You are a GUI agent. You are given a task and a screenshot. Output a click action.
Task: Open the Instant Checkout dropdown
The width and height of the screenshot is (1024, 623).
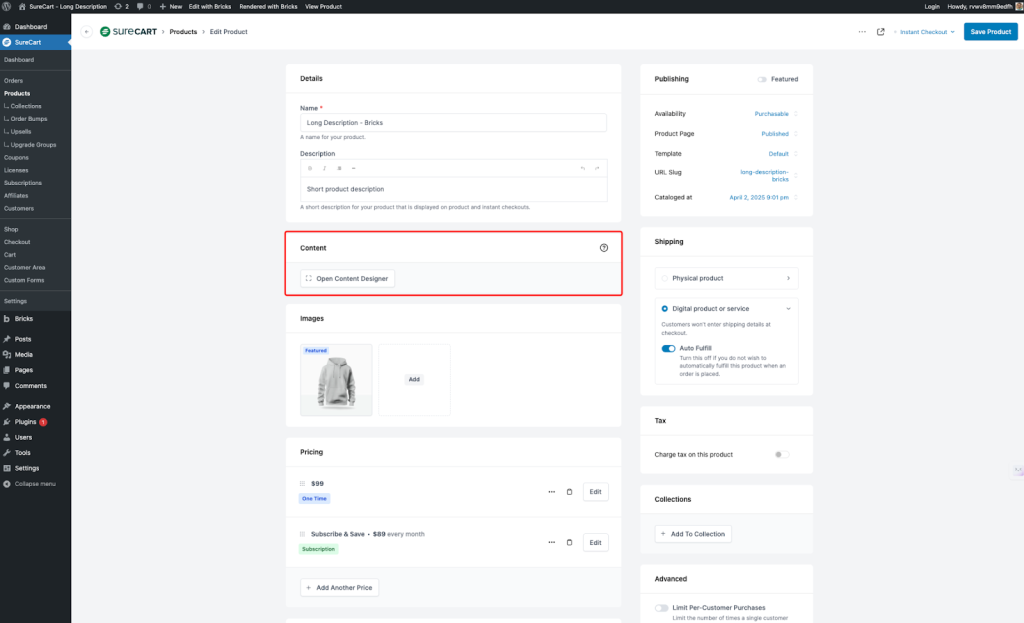[x=927, y=32]
